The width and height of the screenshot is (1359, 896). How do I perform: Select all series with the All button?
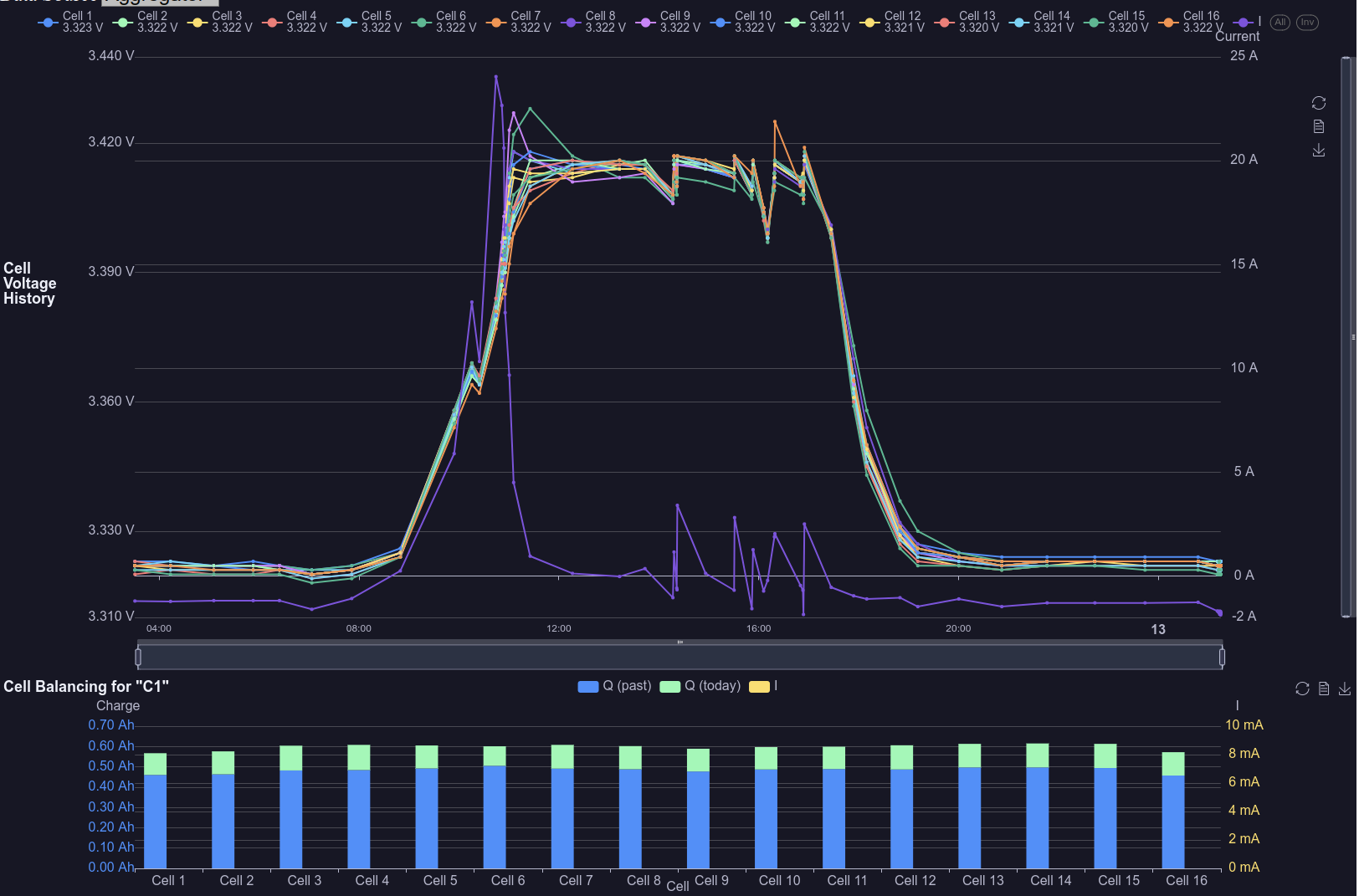pyautogui.click(x=1280, y=23)
